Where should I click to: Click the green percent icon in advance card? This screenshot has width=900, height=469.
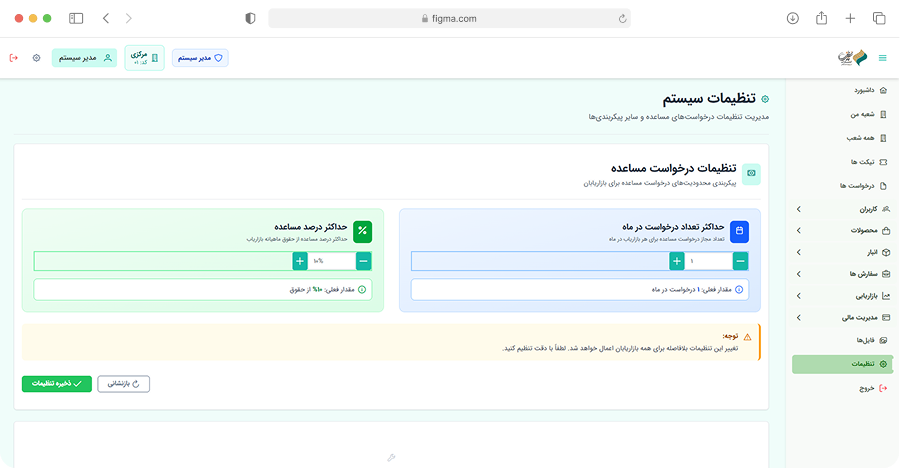pos(362,232)
